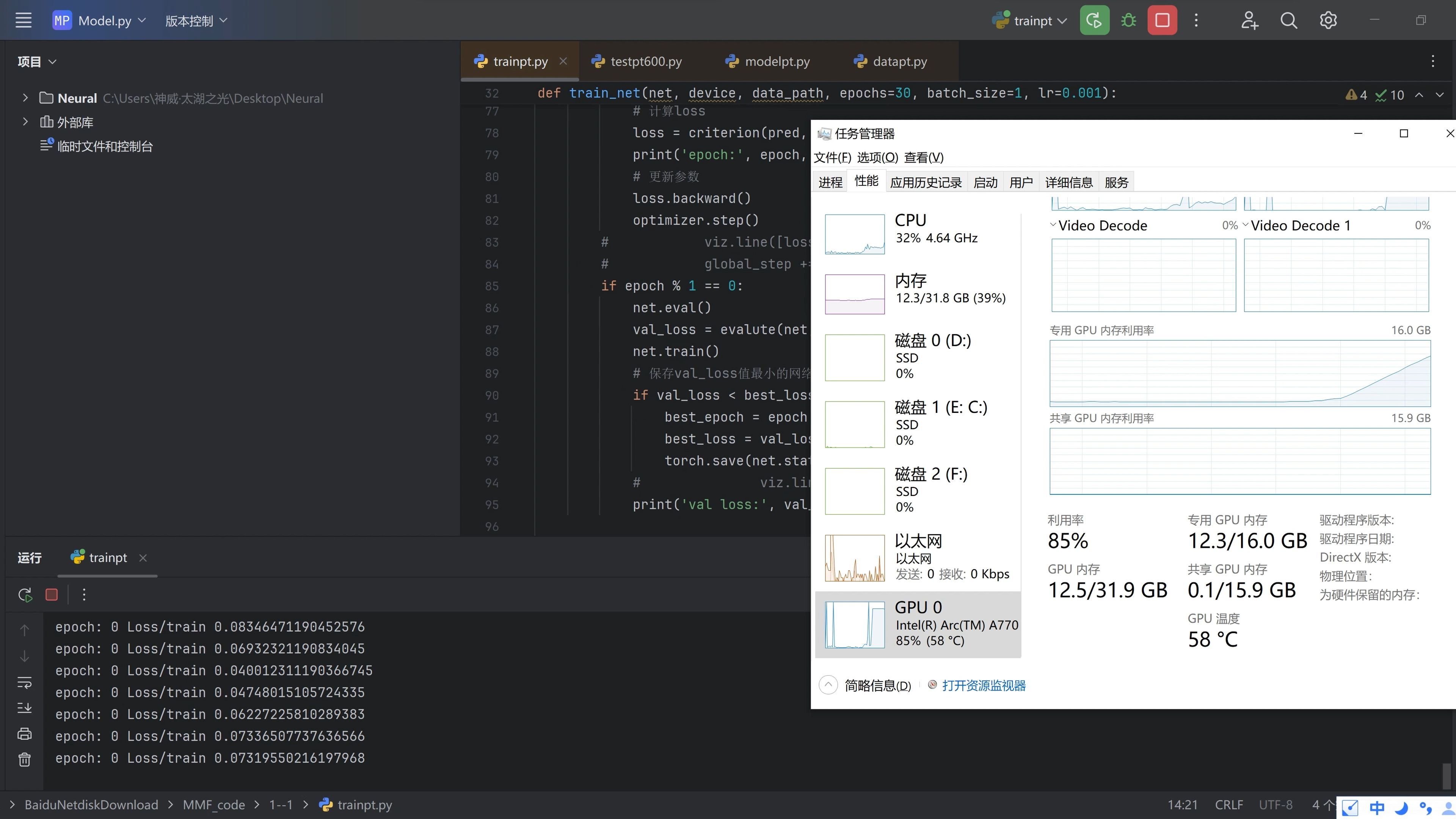
Task: Open IDE settings gear icon
Action: tap(1328, 21)
